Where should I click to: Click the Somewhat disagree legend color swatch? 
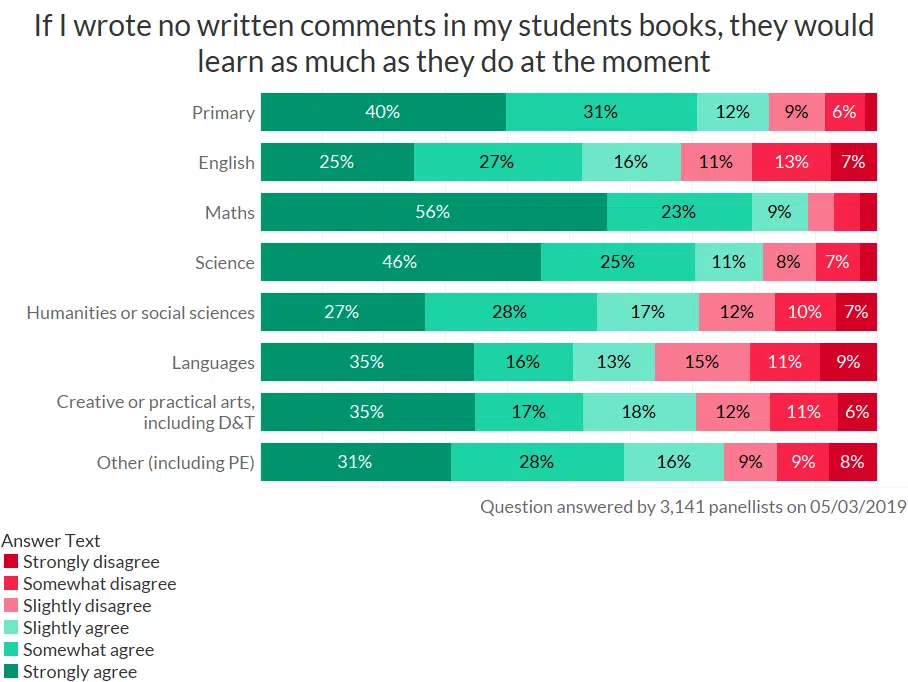click(x=11, y=584)
